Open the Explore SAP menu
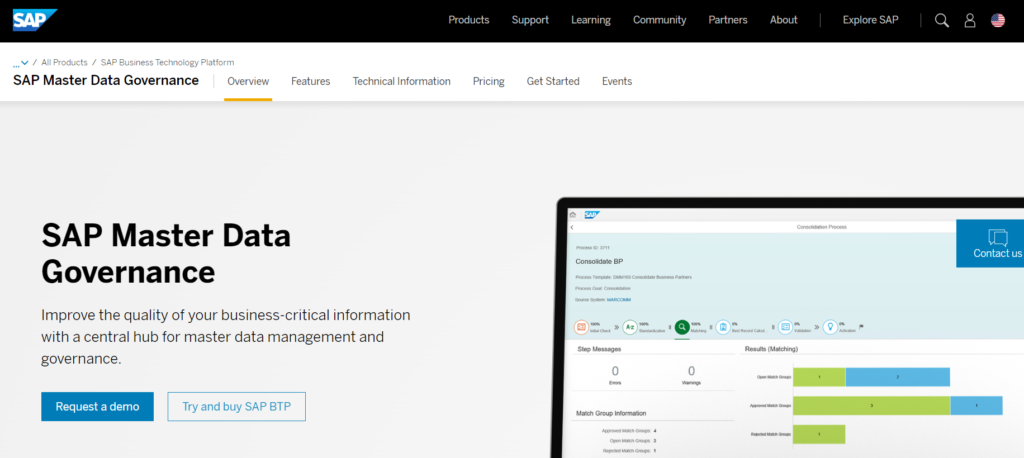This screenshot has width=1024, height=458. (x=871, y=20)
